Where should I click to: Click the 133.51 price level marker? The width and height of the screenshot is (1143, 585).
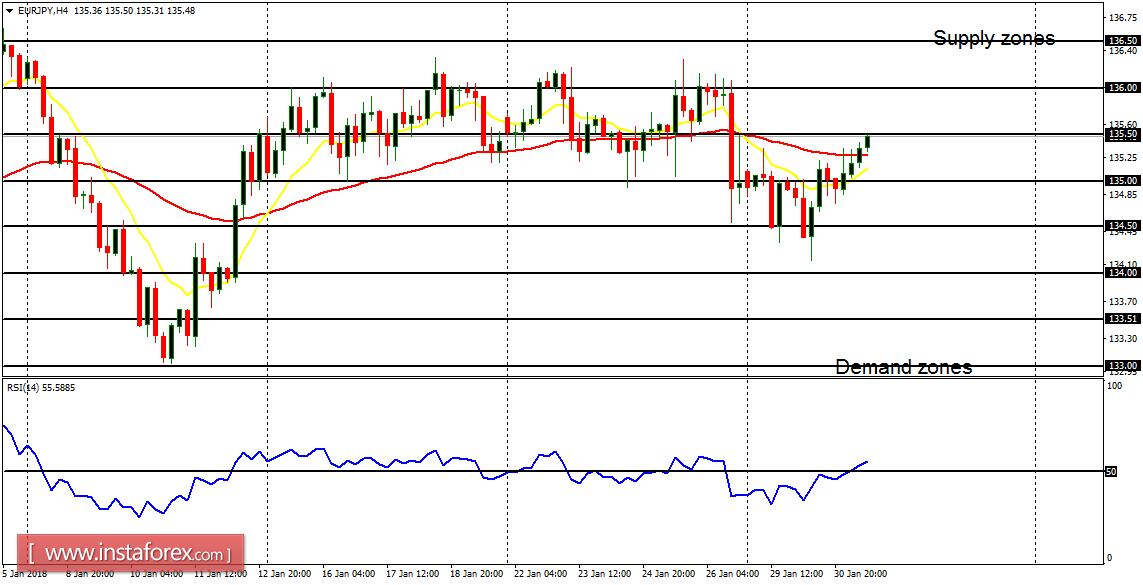(1121, 319)
